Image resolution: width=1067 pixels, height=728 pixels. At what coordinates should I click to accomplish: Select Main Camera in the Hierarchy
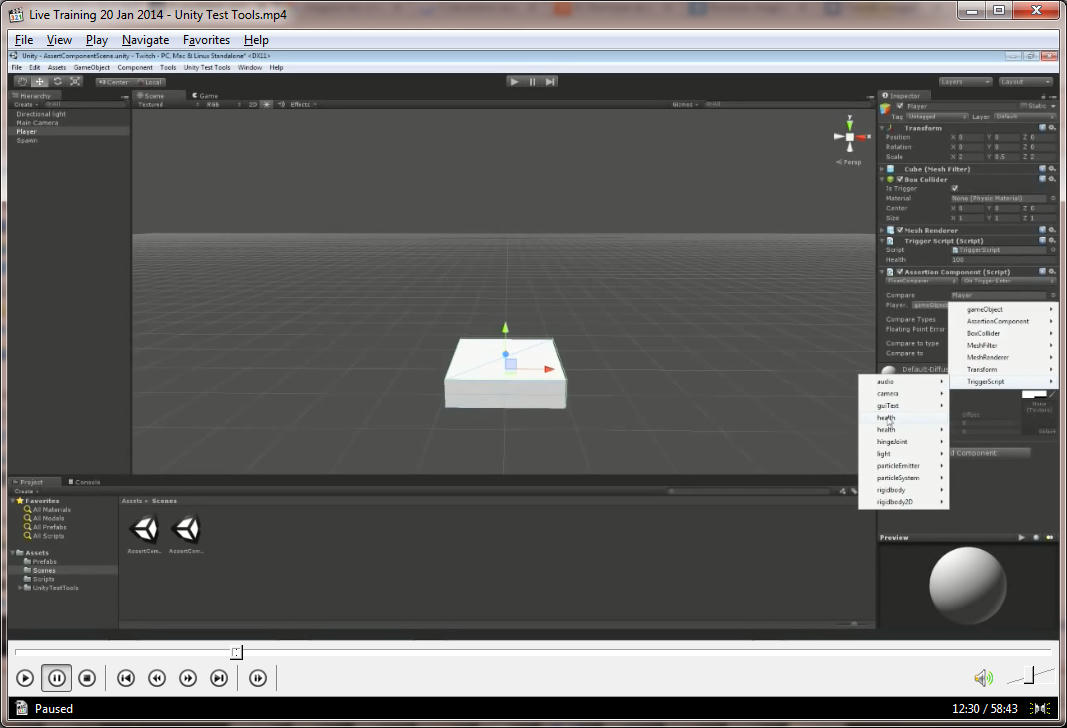click(37, 122)
